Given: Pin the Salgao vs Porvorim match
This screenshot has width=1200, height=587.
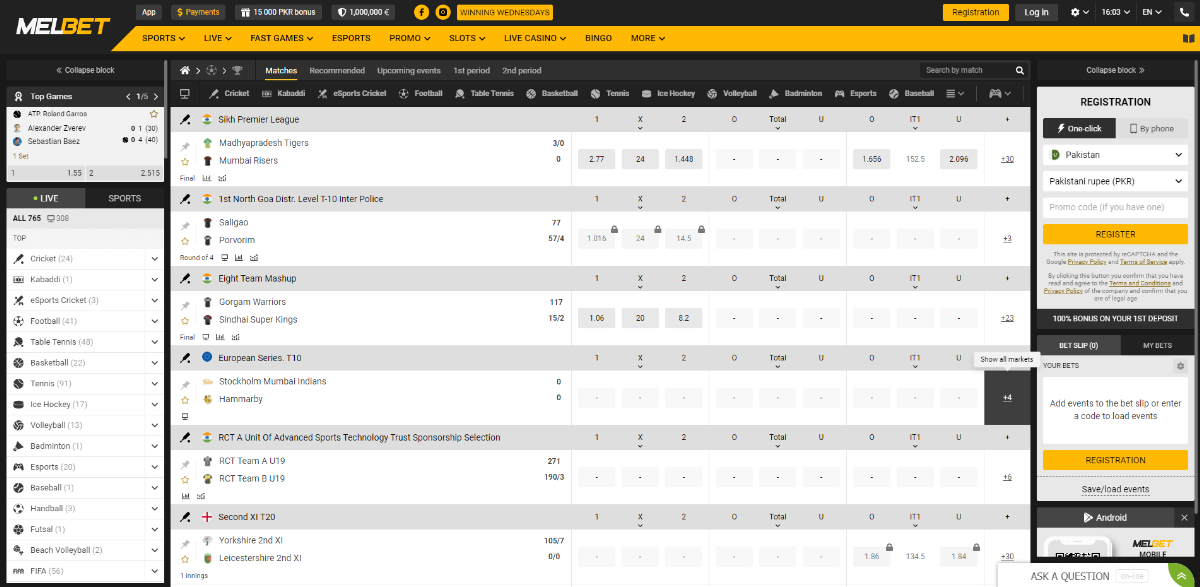Looking at the screenshot, I should point(185,226).
